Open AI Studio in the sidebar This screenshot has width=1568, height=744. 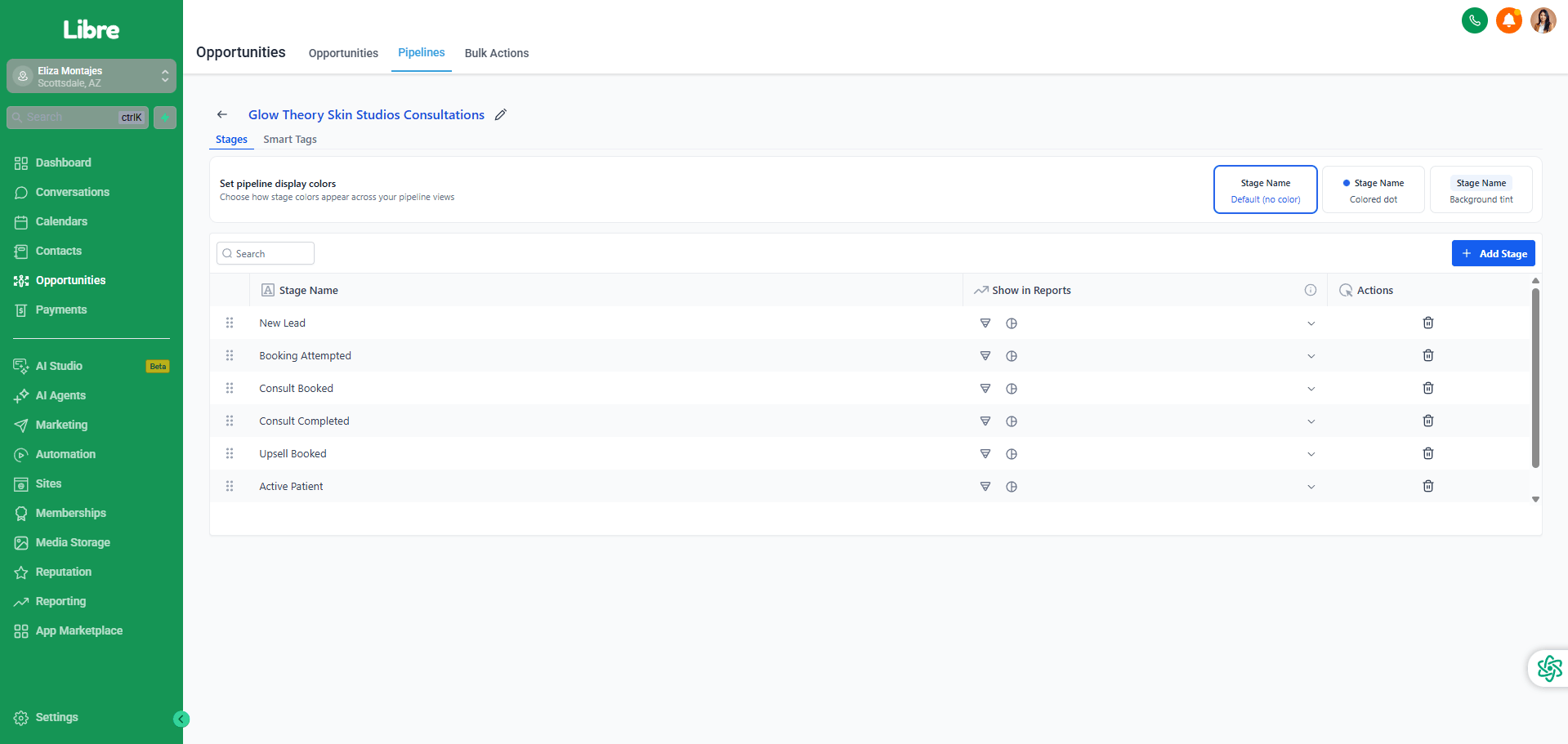pos(59,366)
